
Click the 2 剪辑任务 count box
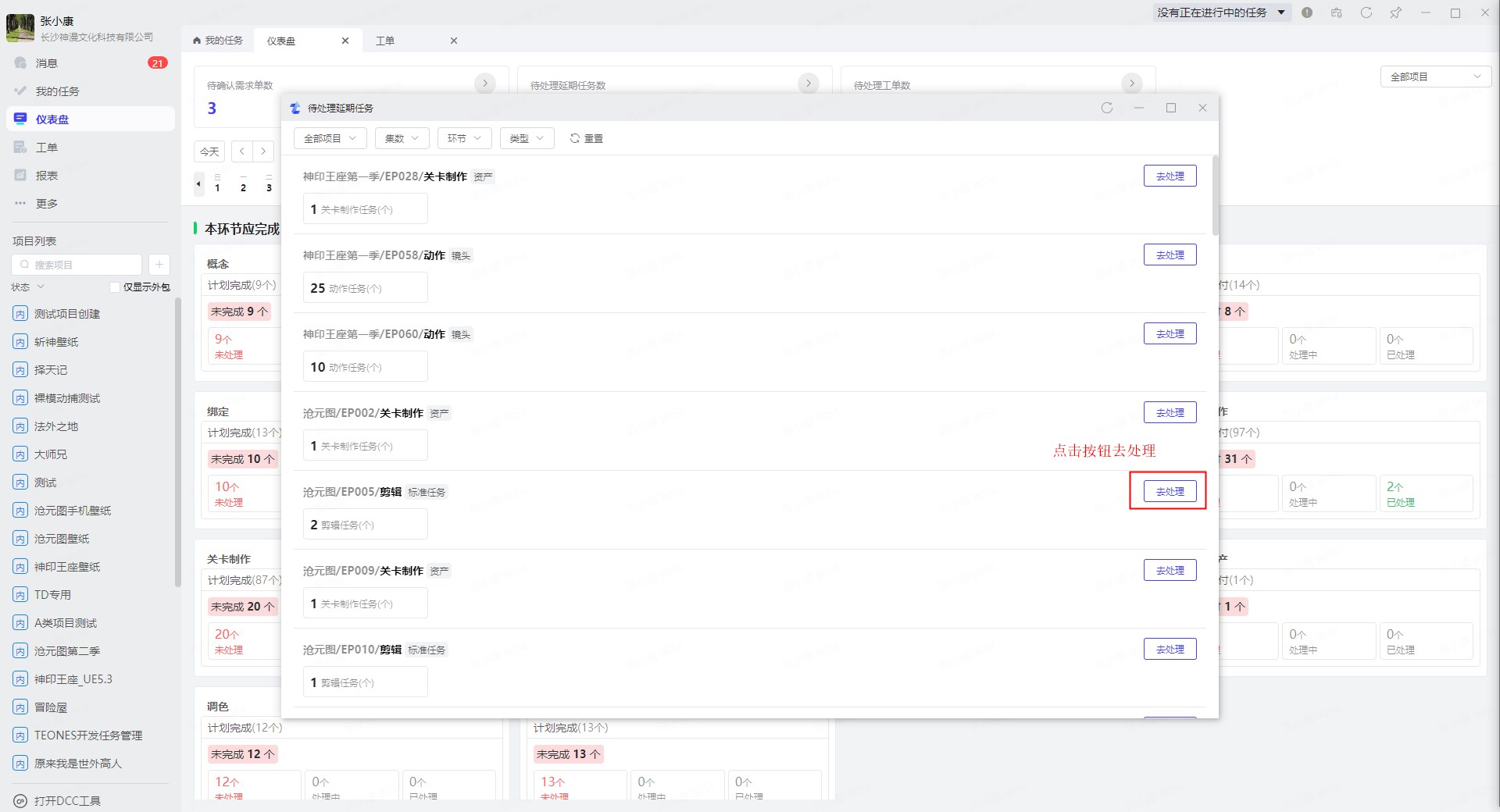pyautogui.click(x=365, y=524)
